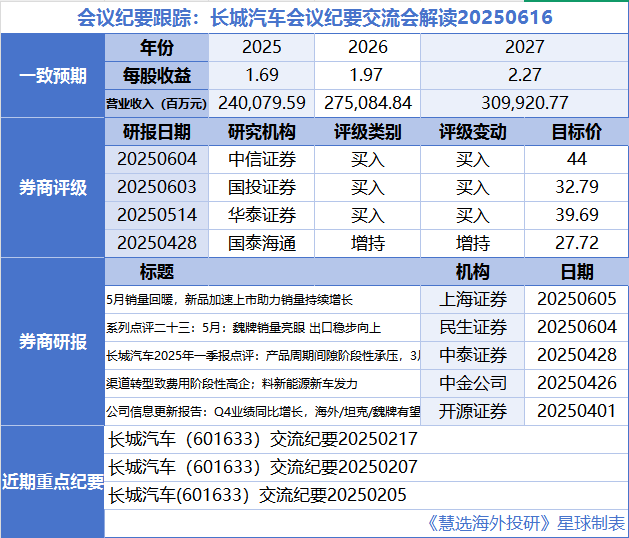Select the 上海证券 cell
The width and height of the screenshot is (629, 538).
[472, 300]
